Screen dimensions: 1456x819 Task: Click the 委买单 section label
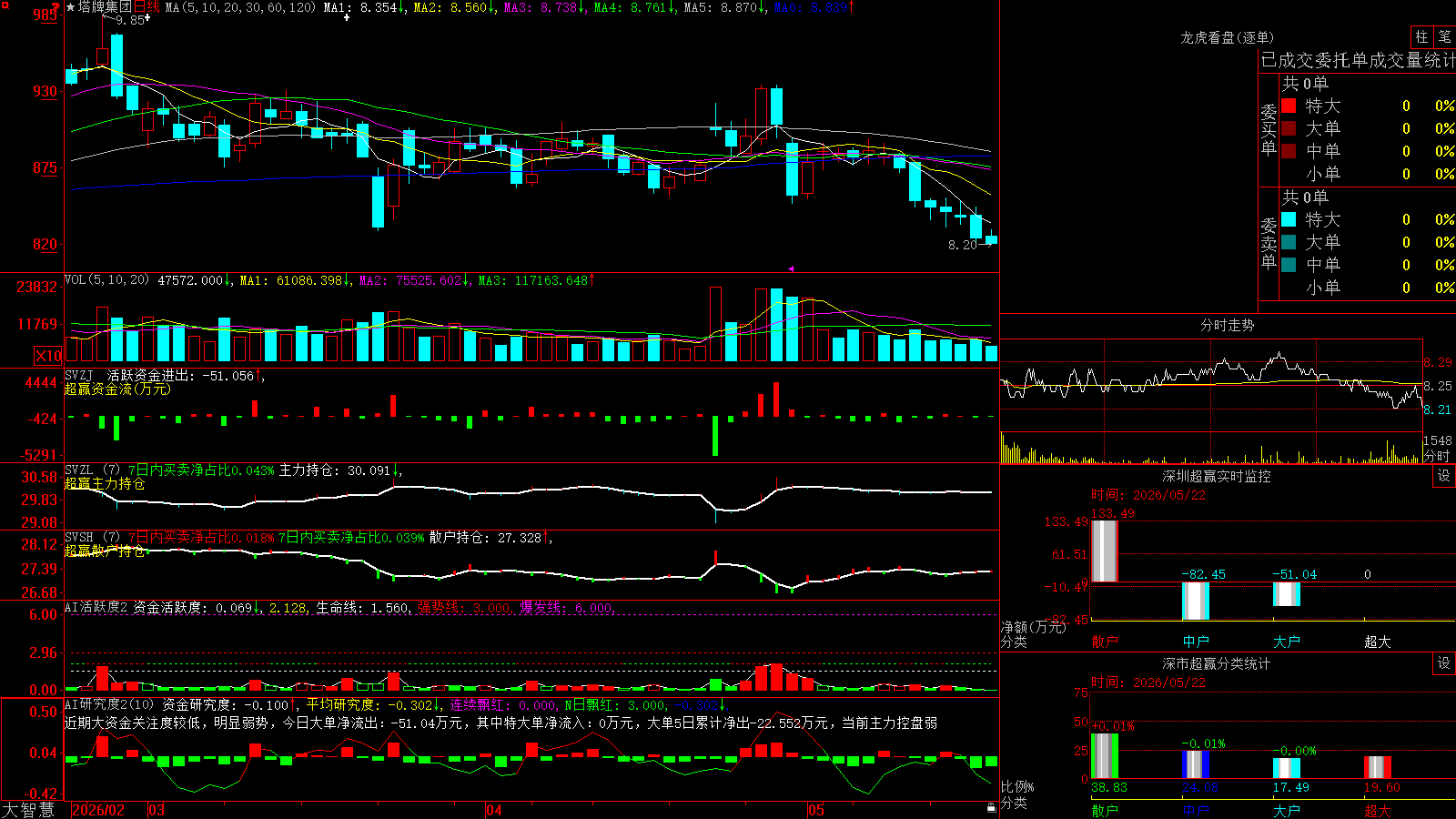point(1269,128)
